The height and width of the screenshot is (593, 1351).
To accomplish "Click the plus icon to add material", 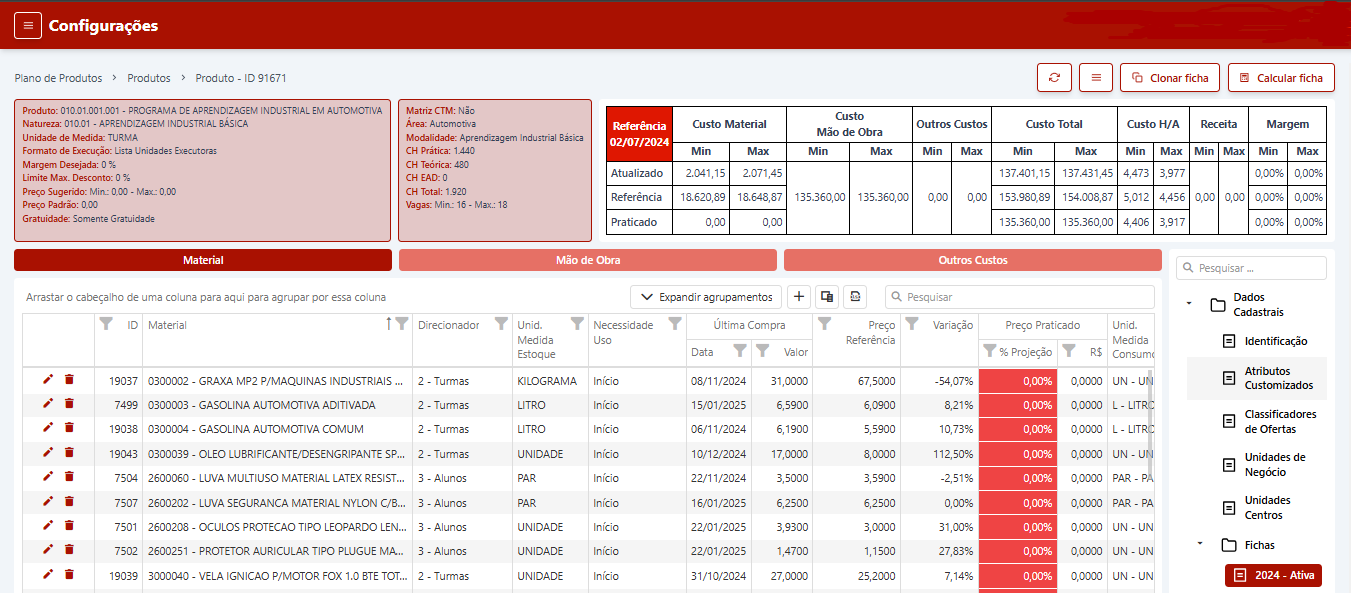I will [799, 297].
